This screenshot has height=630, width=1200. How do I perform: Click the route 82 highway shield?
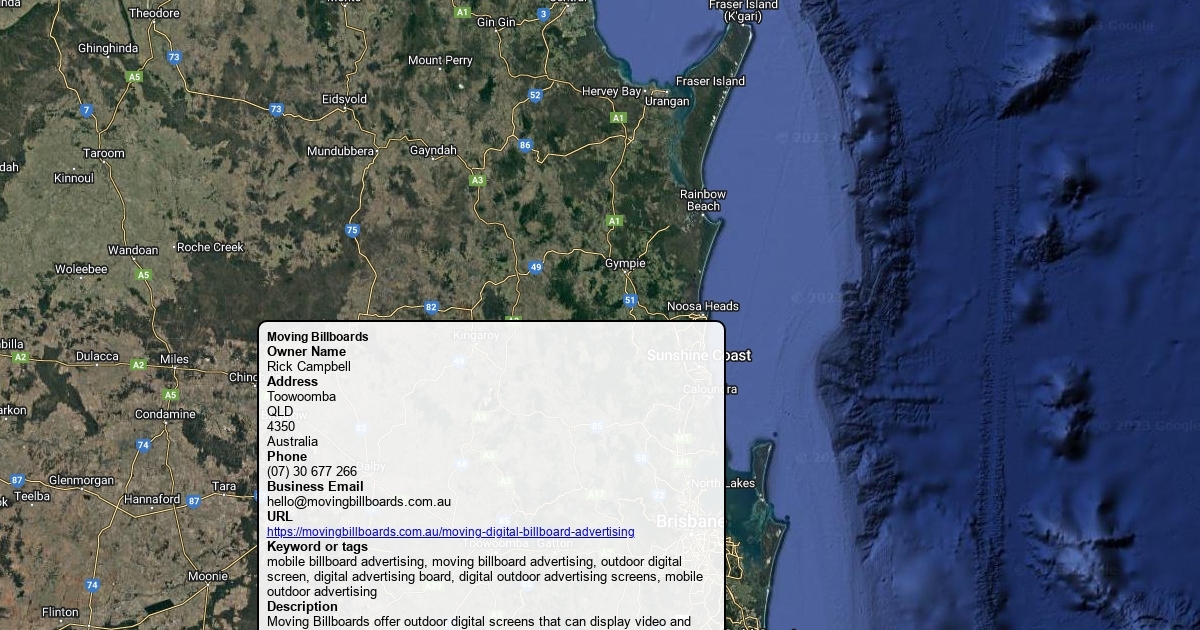[x=431, y=308]
